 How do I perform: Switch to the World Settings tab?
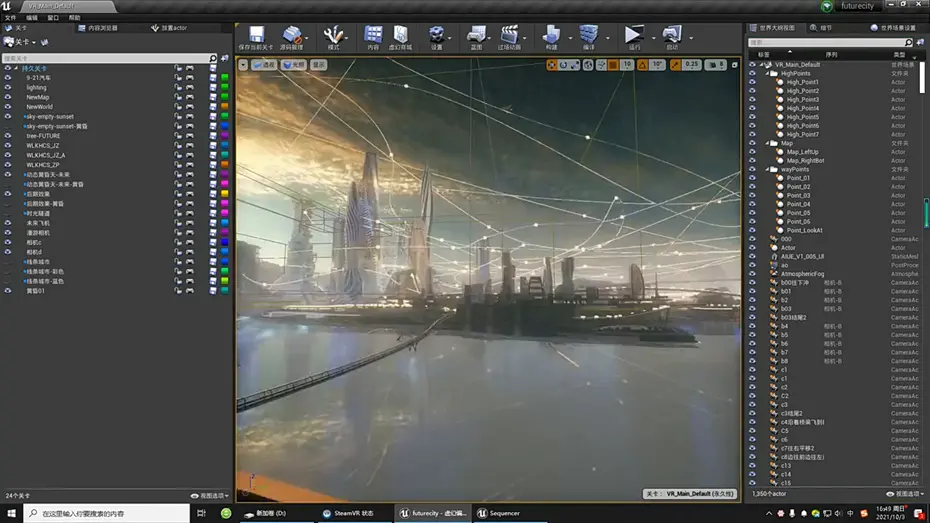tap(894, 28)
